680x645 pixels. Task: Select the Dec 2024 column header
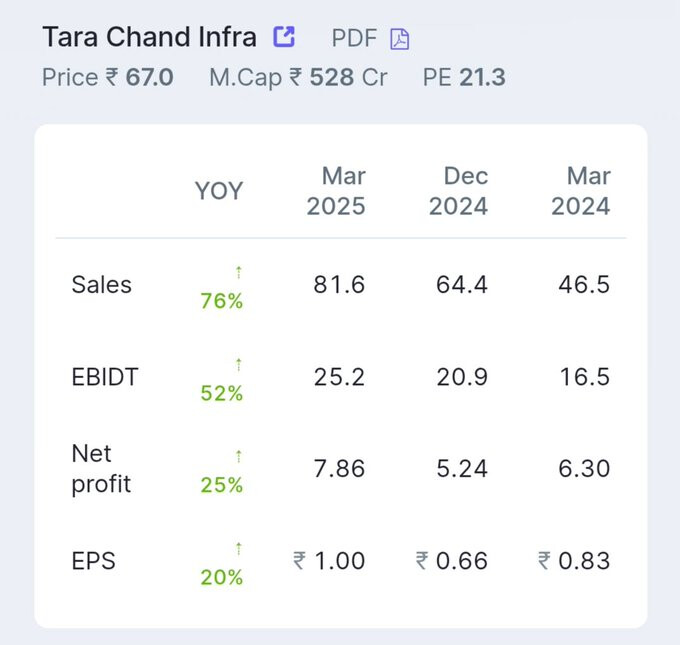(458, 191)
